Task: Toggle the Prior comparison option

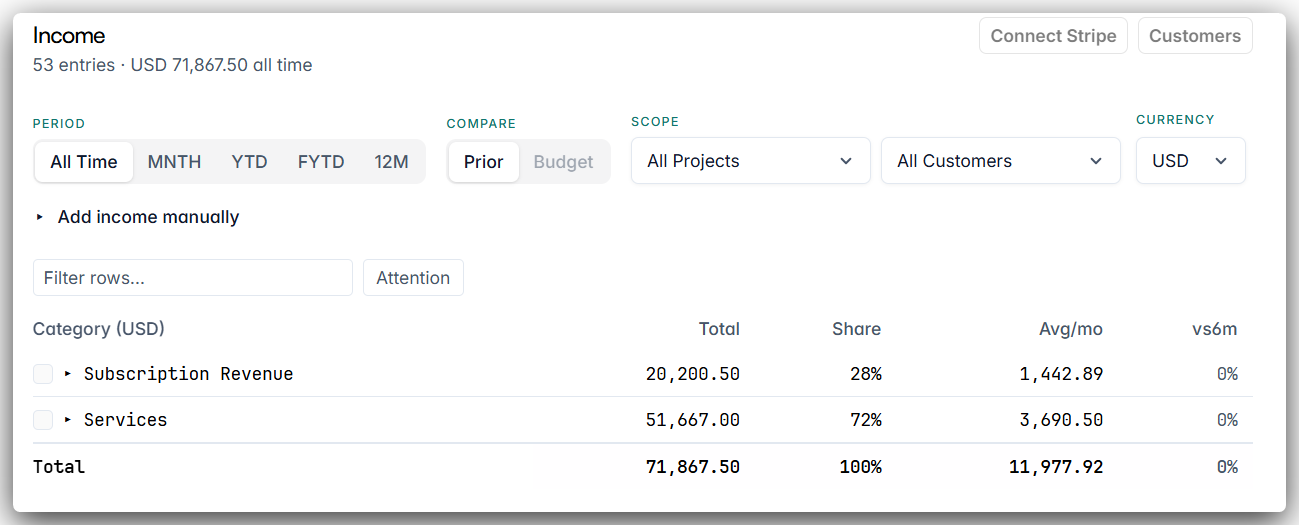Action: point(484,162)
